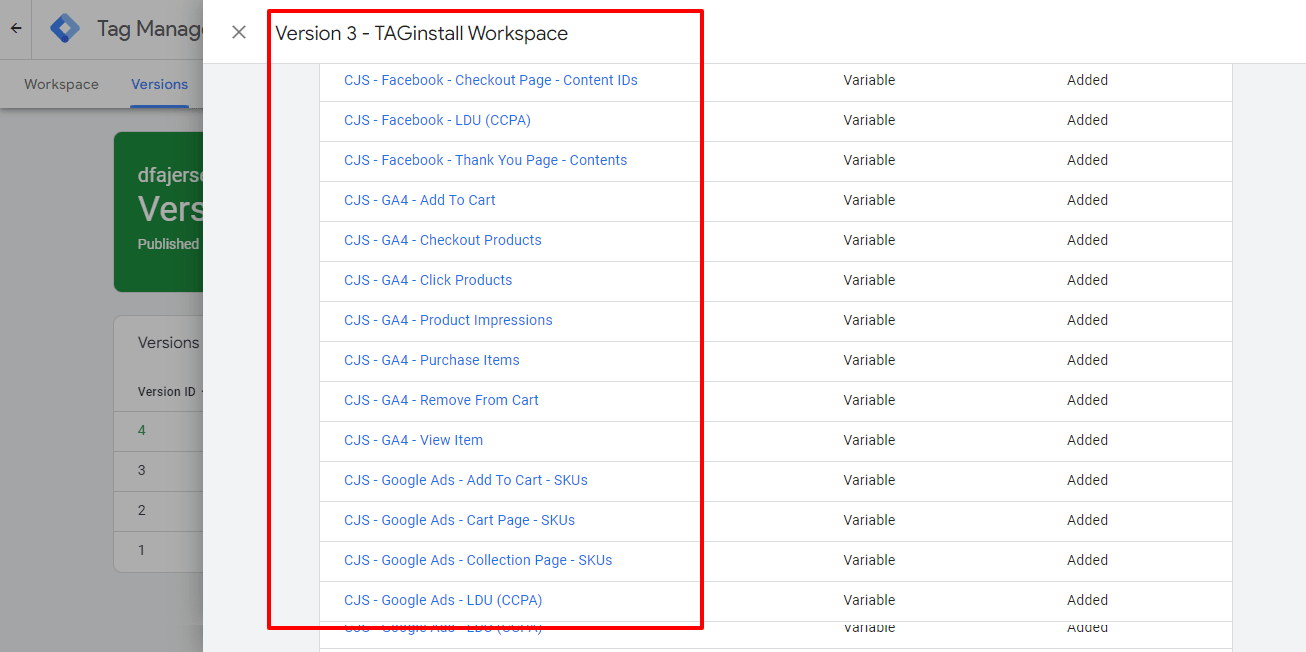Screen dimensions: 1306x652
Task: Switch to the Workspace tab
Action: pos(61,85)
